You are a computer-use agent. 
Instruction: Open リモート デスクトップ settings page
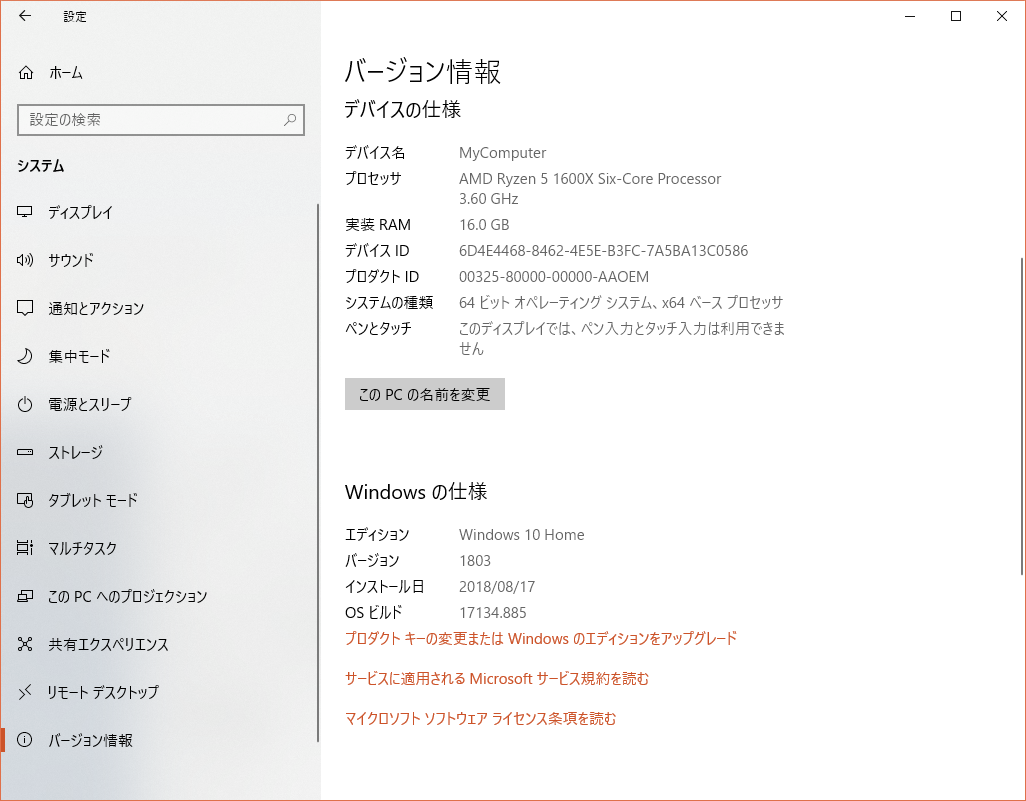pyautogui.click(x=159, y=692)
